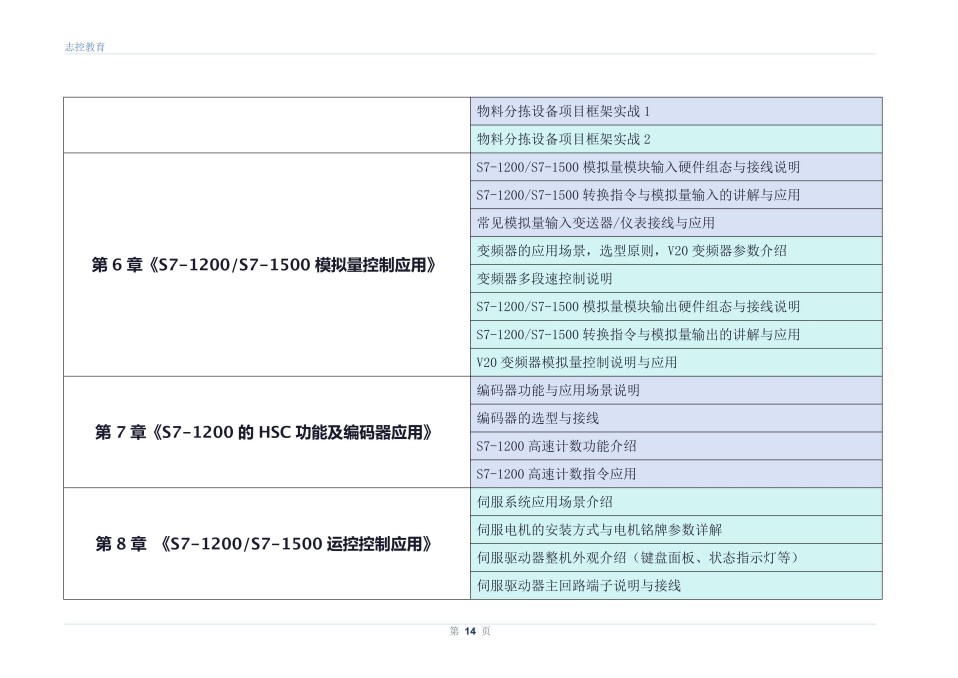Select 伺服驱动器主回路端子说明与接线
Screen dimensions: 958x678
click(676, 586)
